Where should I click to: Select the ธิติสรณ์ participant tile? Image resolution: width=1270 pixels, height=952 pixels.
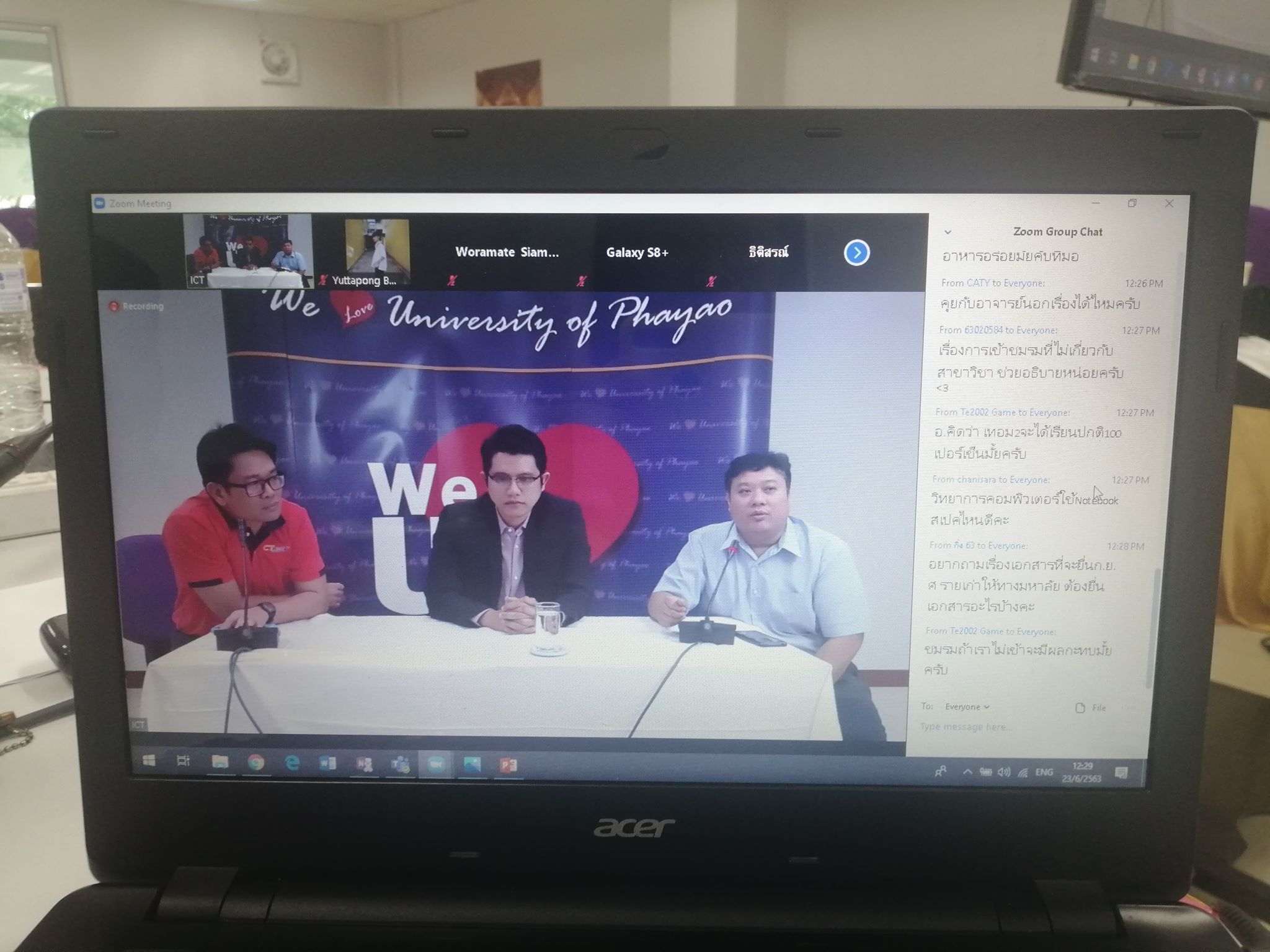768,252
